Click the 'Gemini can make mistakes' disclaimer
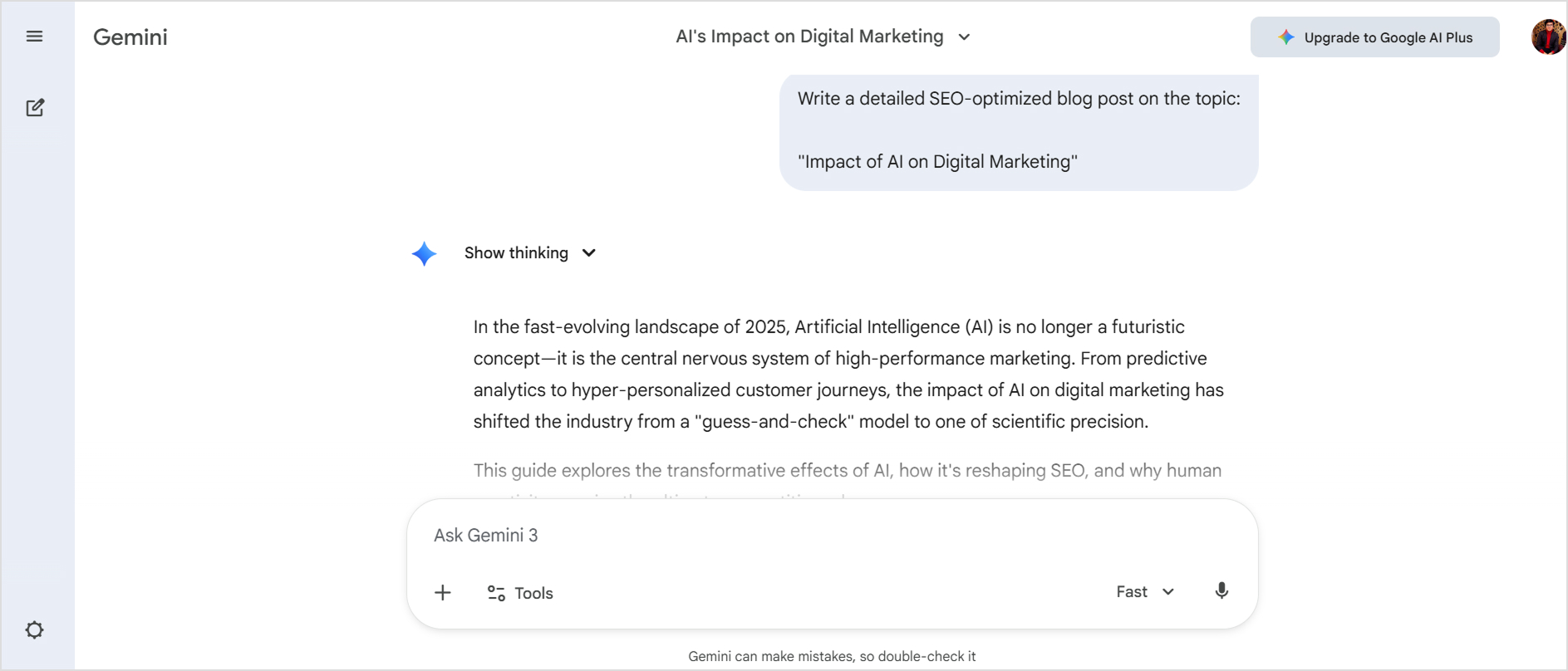Viewport: 1568px width, 671px height. tap(832, 656)
